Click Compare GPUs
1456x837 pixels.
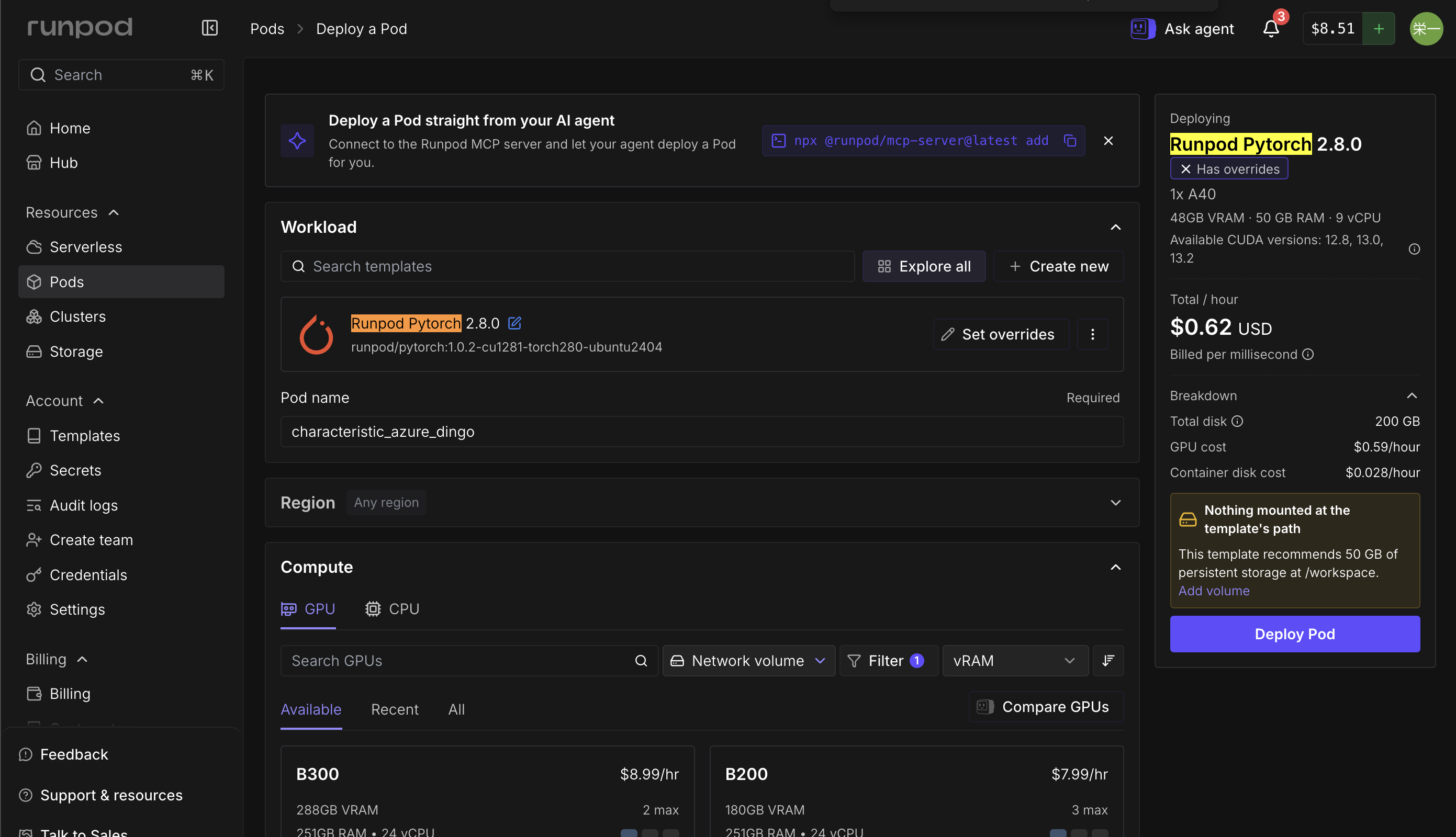[x=1046, y=707]
